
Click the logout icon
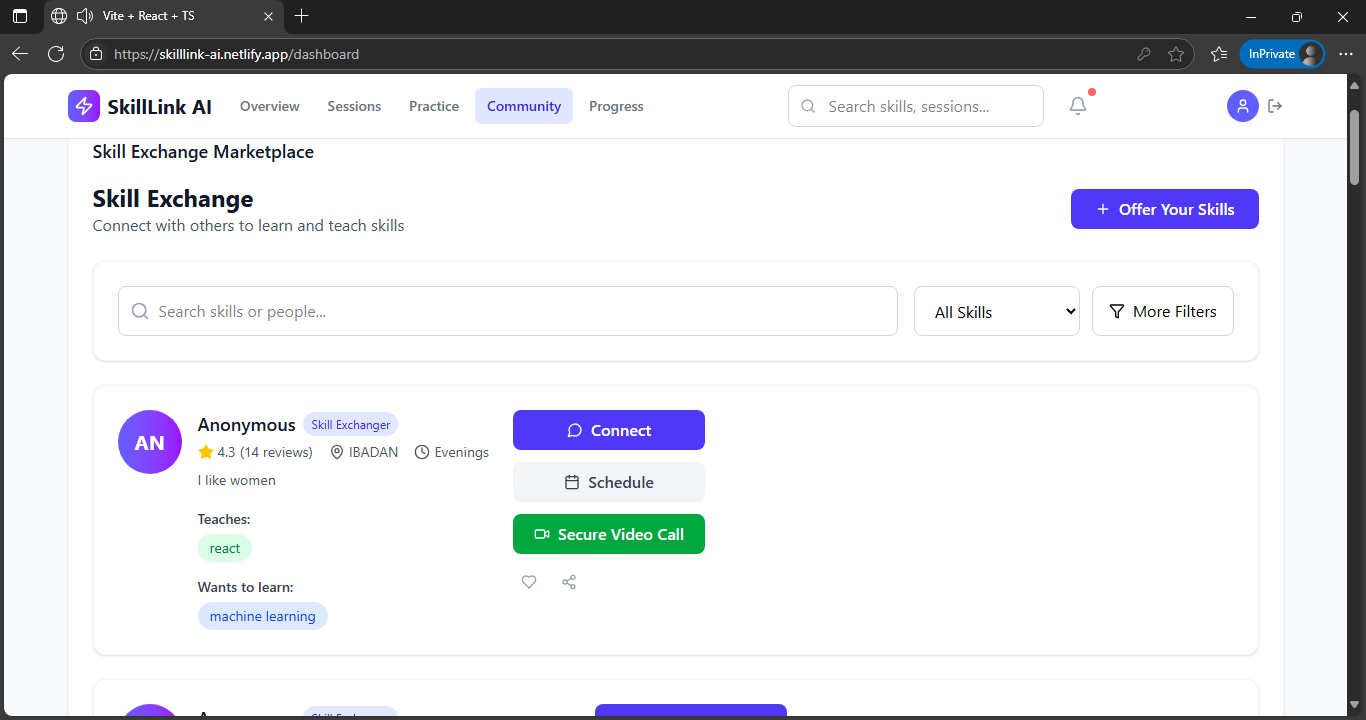[1275, 106]
